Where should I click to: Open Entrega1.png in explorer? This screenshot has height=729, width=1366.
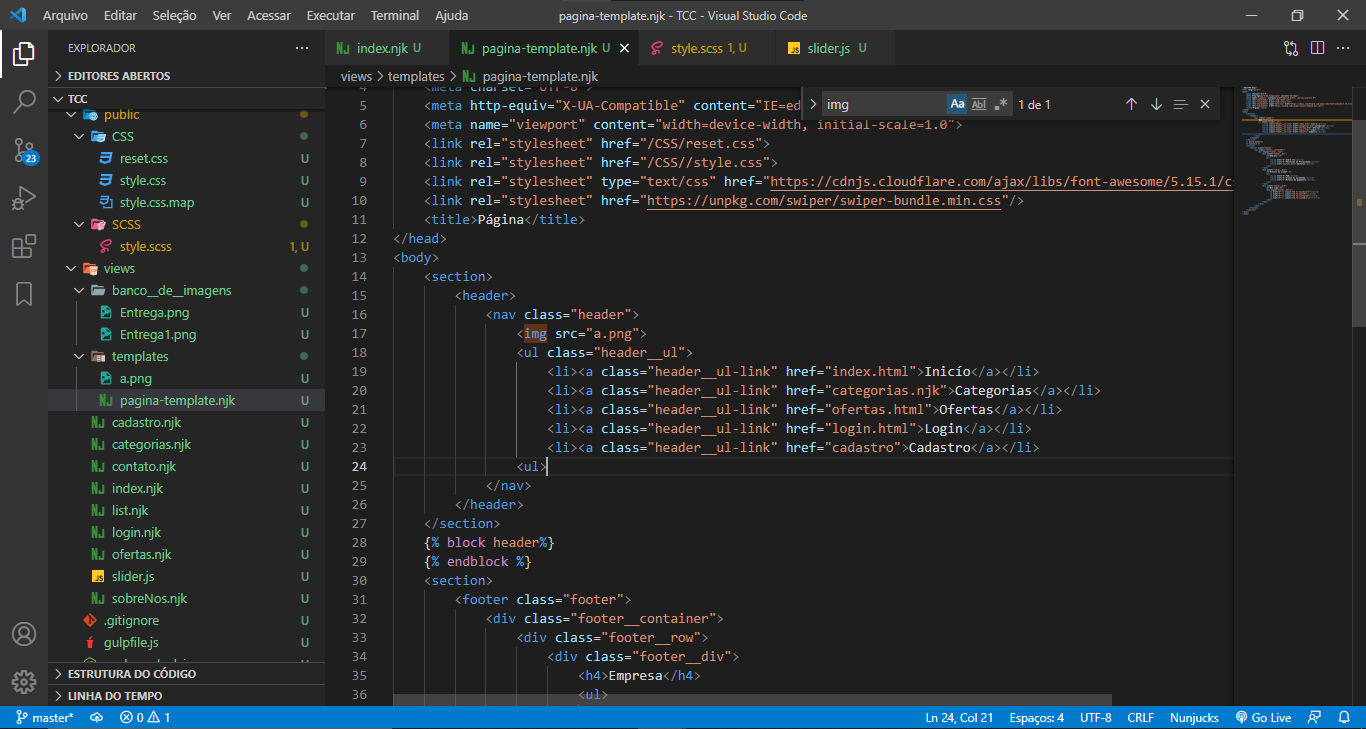point(186,334)
